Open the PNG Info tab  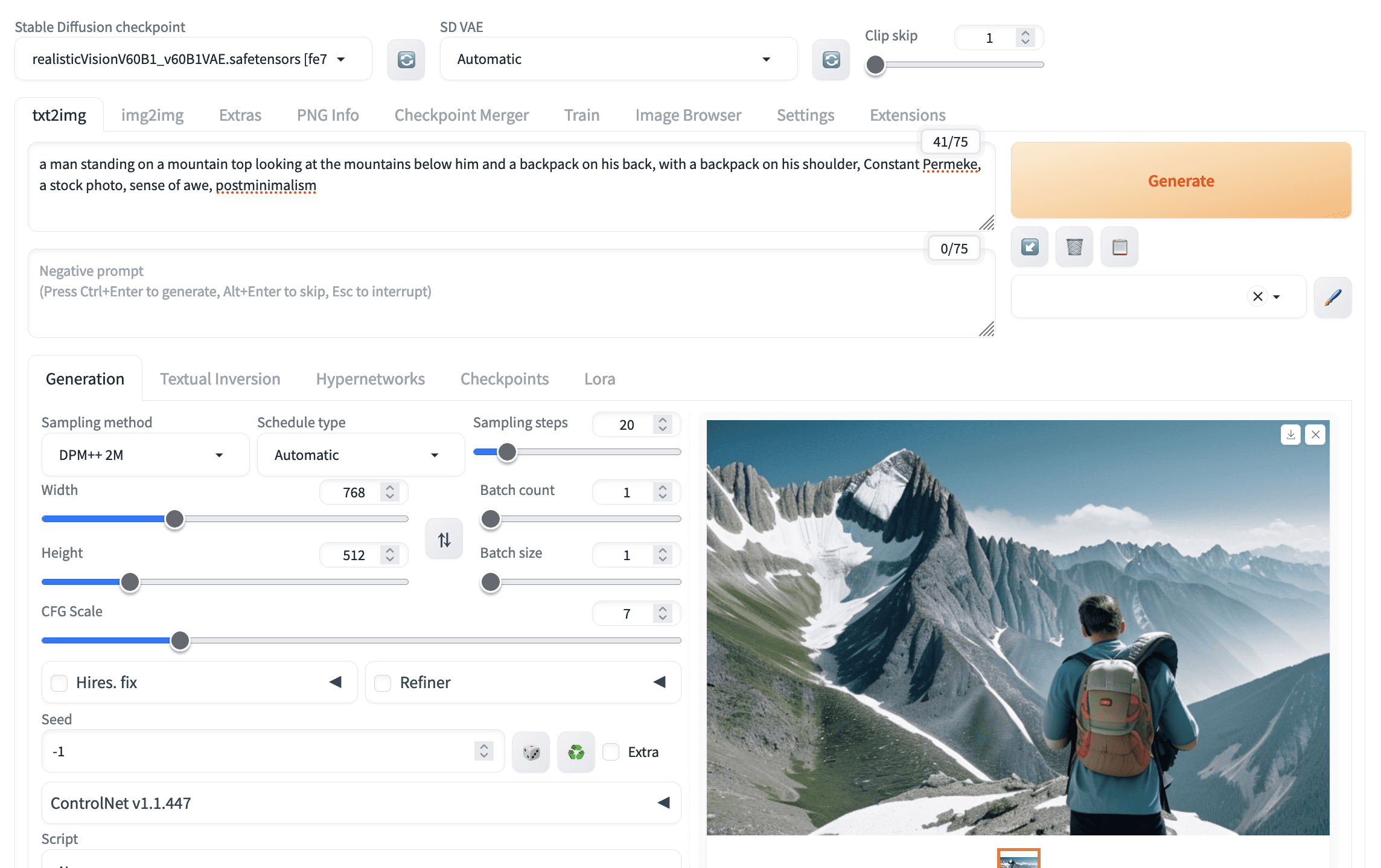328,115
